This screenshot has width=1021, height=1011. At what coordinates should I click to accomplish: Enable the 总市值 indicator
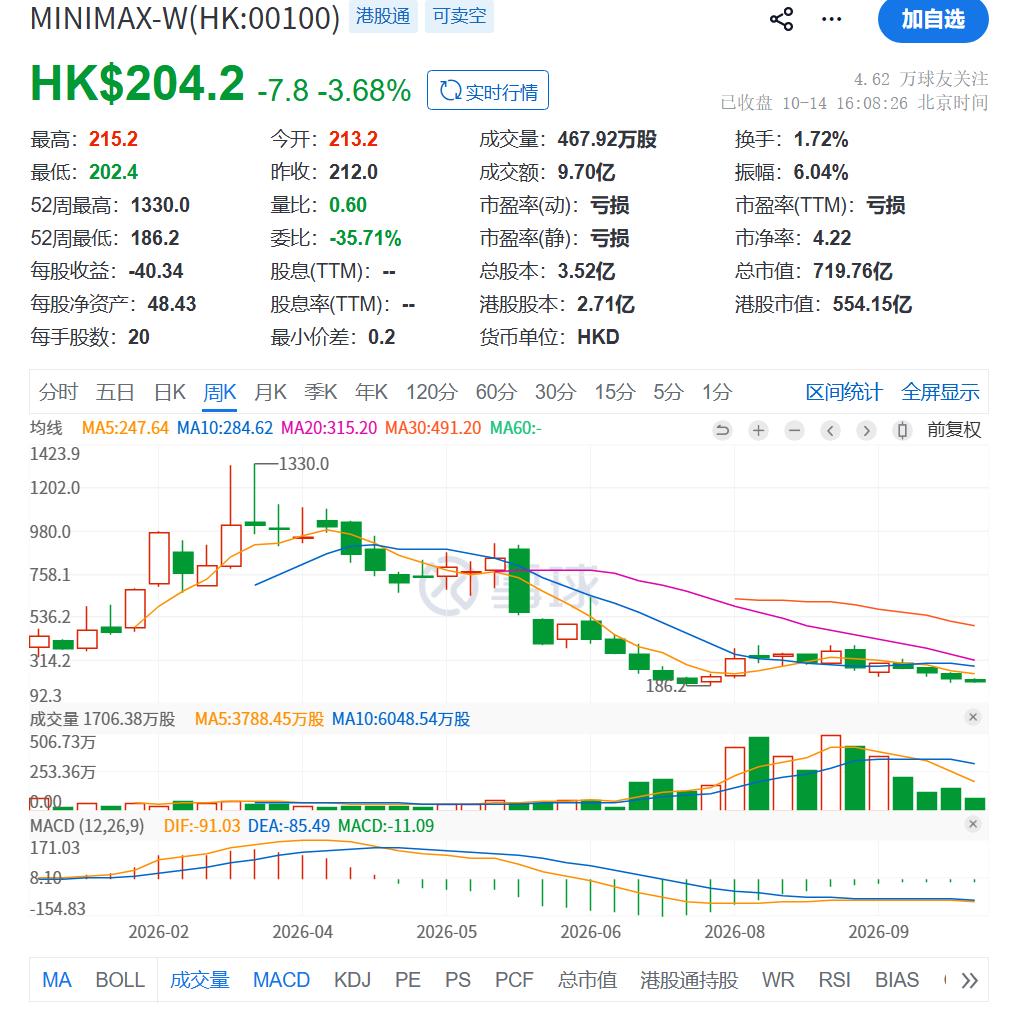587,980
